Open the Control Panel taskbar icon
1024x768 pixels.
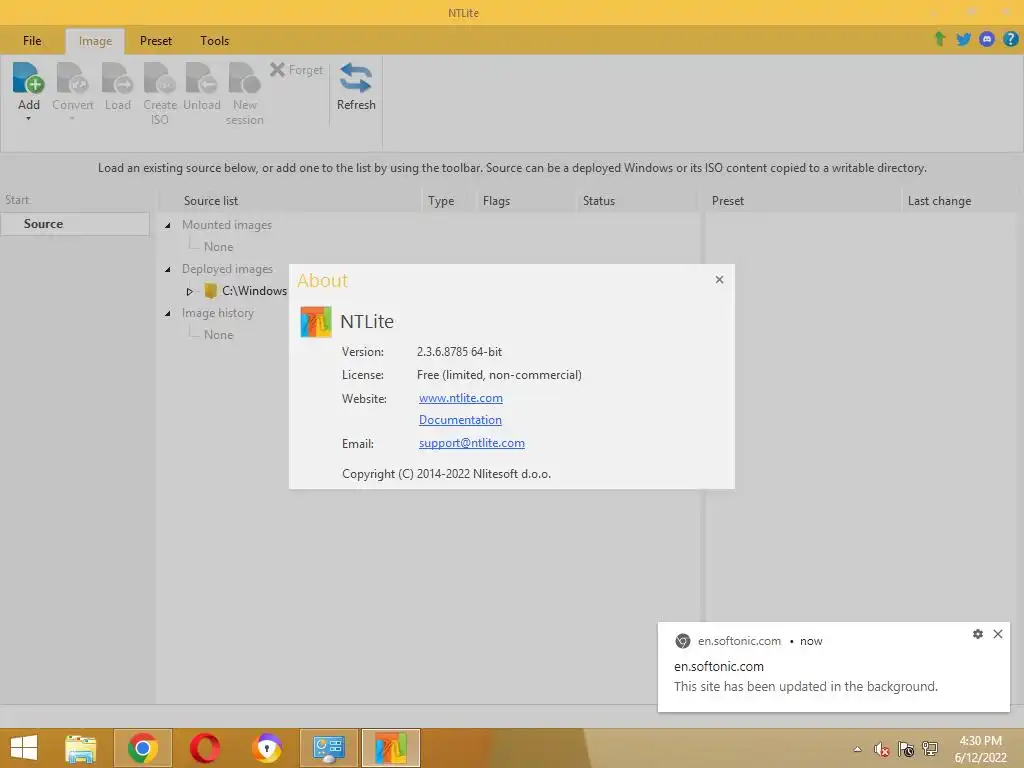click(328, 748)
